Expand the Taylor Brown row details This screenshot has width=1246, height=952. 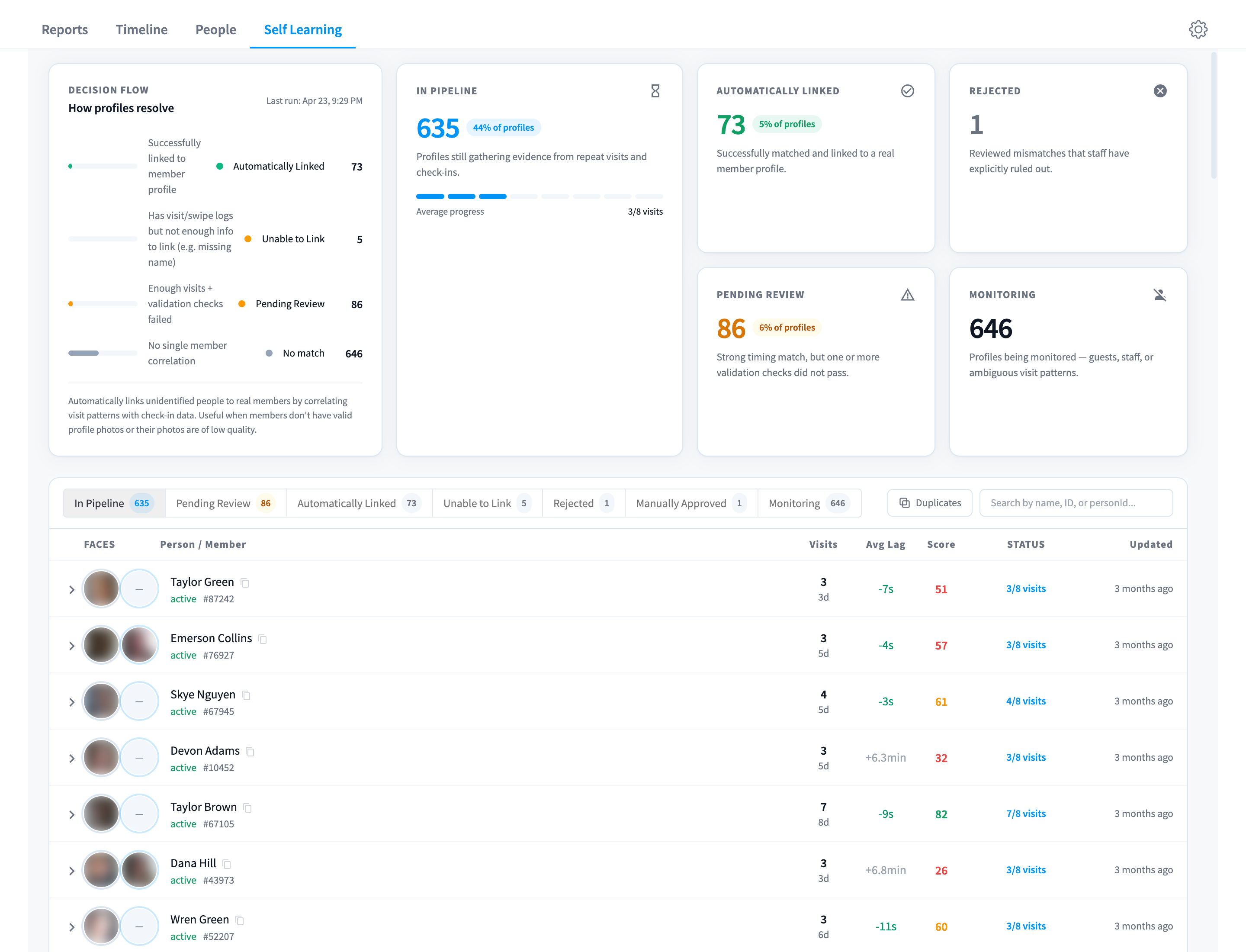pos(71,814)
